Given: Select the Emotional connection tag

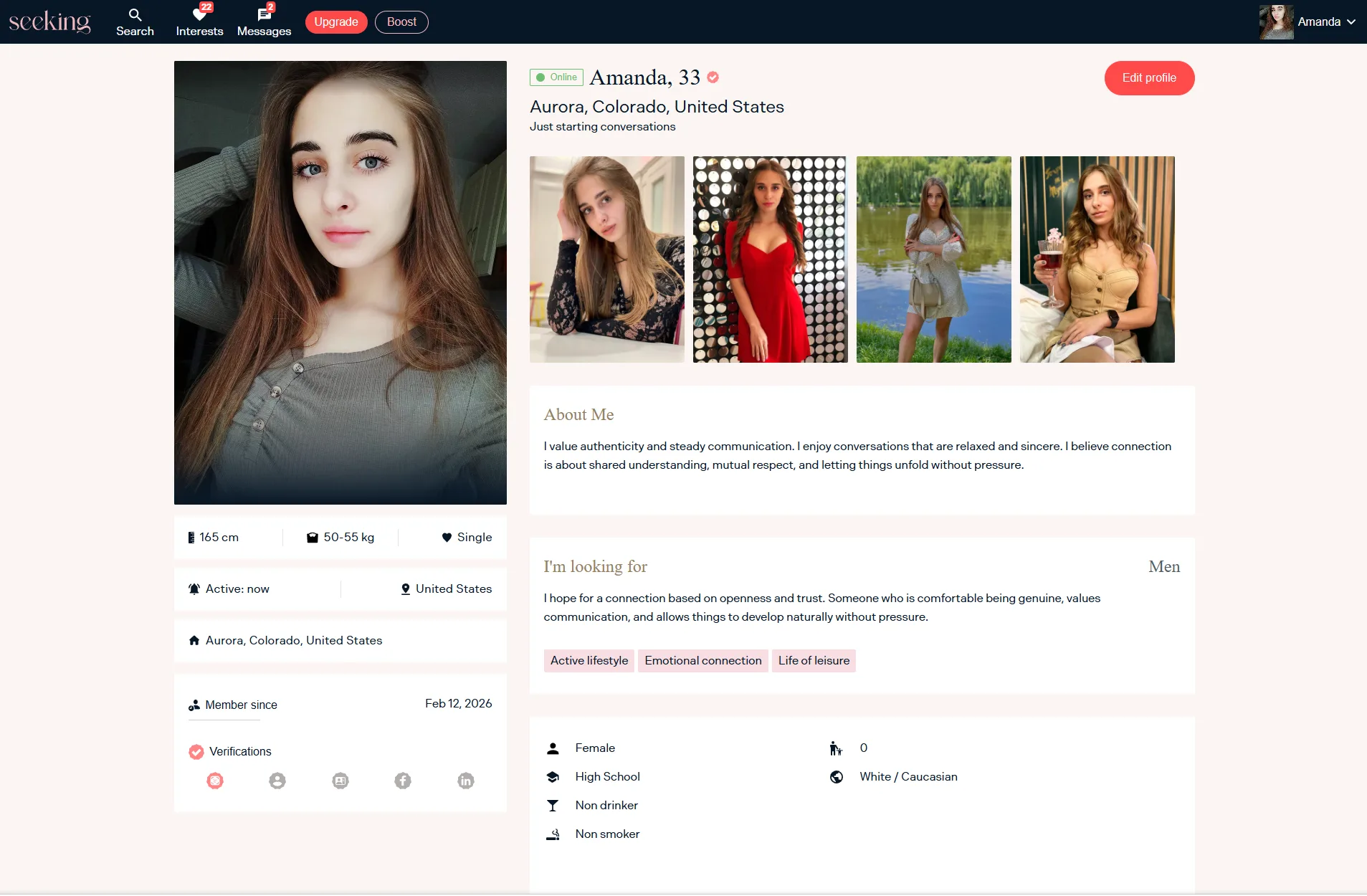Looking at the screenshot, I should pos(702,661).
